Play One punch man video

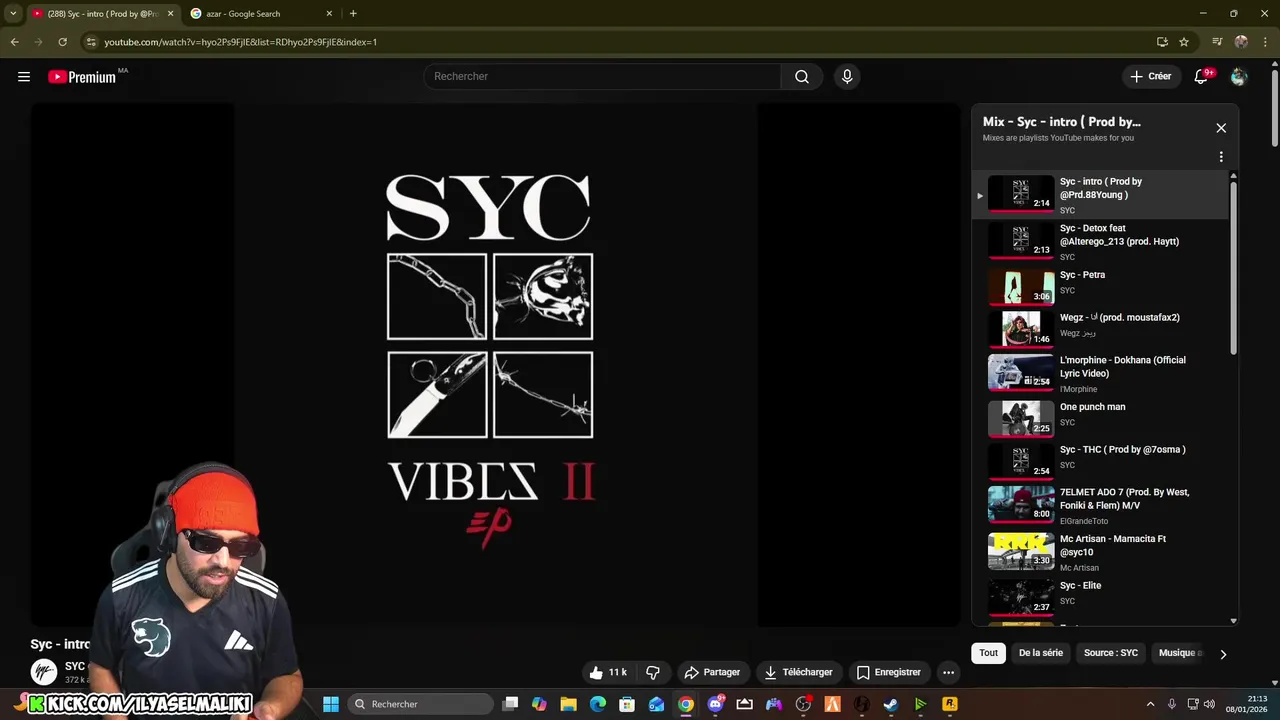1100,418
